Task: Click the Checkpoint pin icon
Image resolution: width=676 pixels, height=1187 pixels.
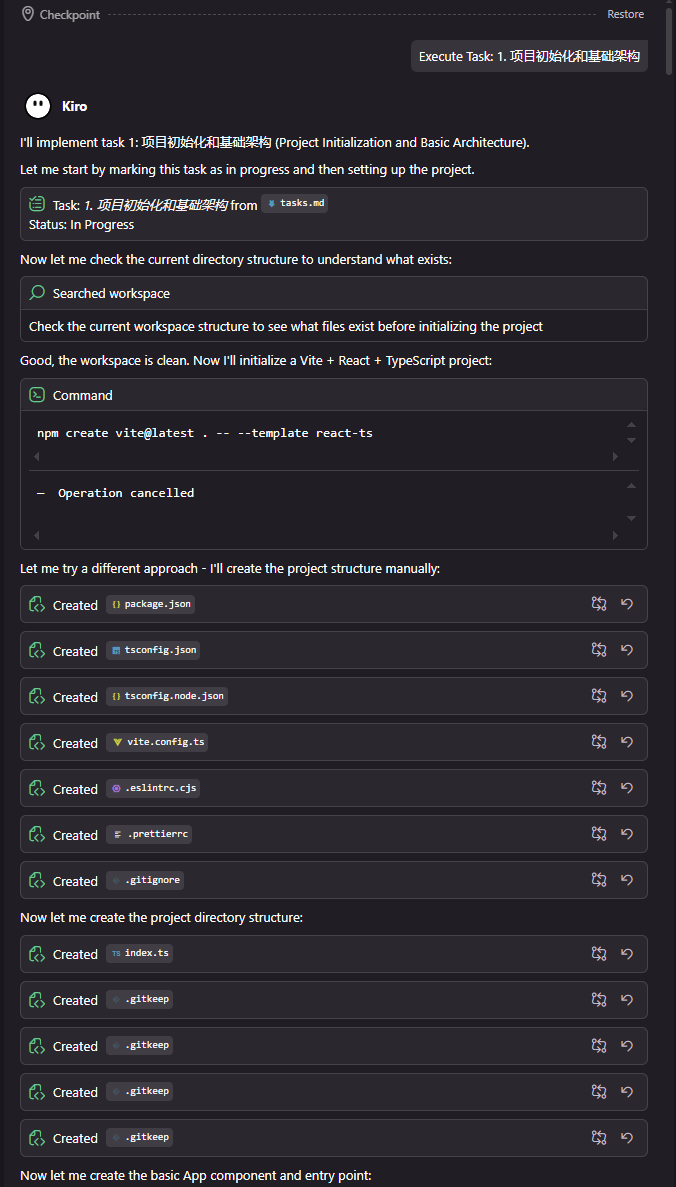Action: tap(27, 14)
